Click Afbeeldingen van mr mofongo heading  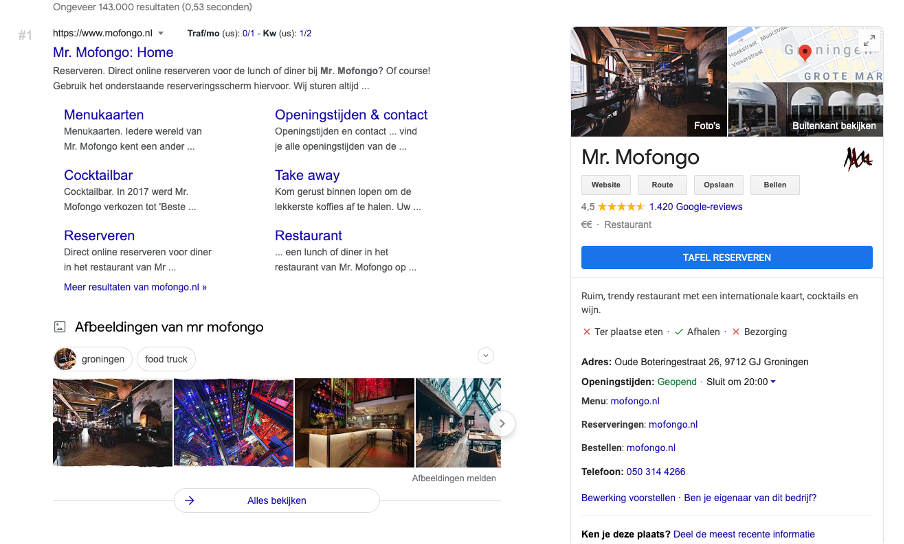click(x=169, y=327)
